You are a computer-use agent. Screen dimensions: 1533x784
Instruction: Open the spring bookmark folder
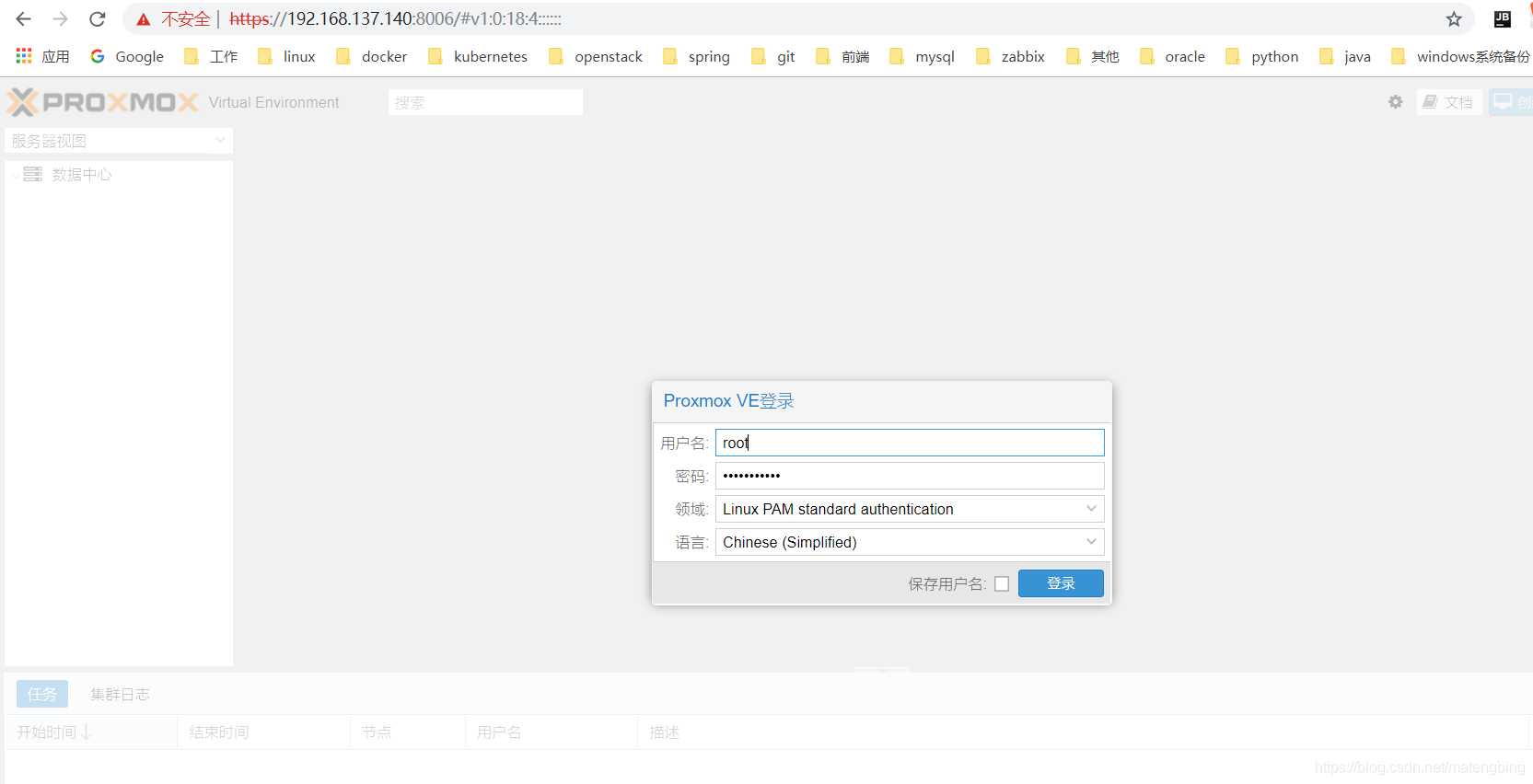[696, 56]
